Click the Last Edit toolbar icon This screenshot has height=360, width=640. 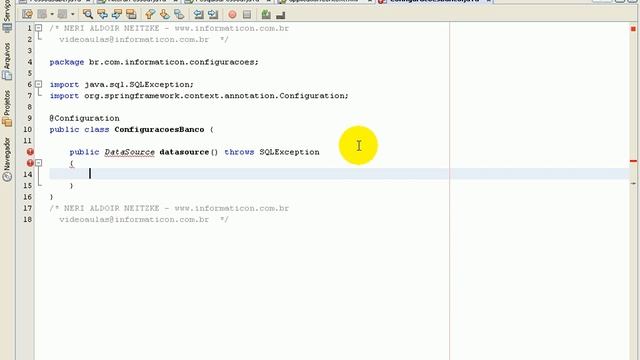tap(27, 14)
